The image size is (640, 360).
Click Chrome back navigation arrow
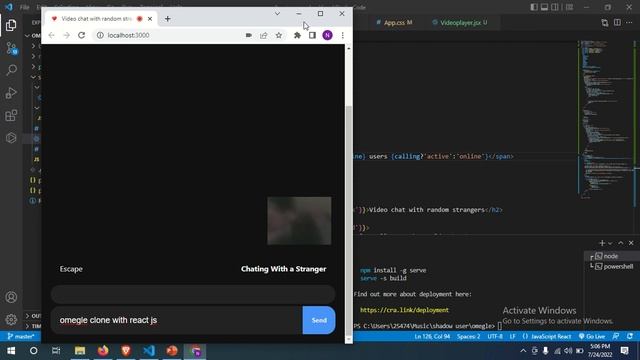point(51,36)
